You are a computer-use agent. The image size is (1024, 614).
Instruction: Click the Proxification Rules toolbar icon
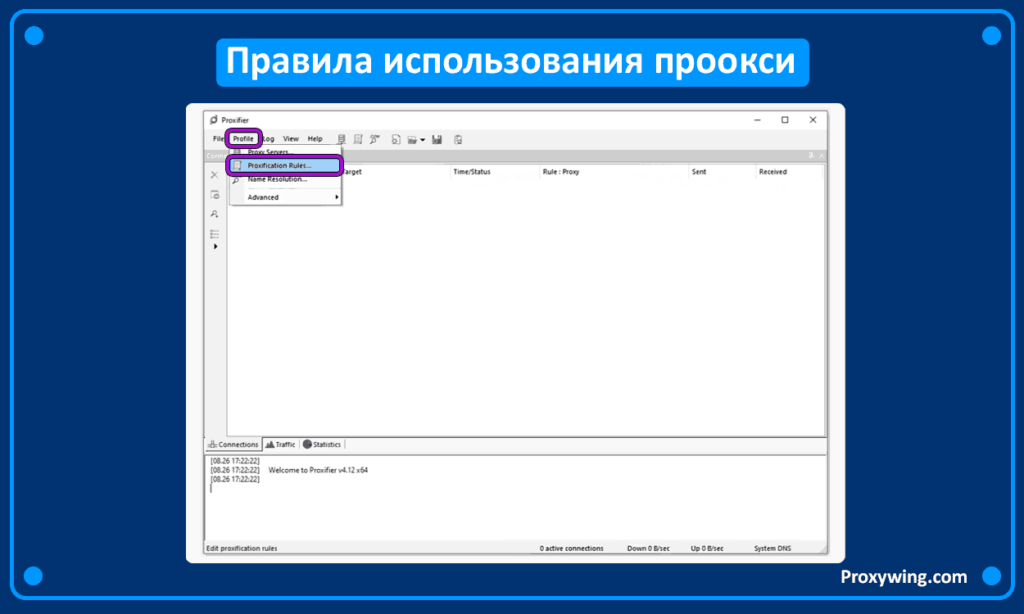click(x=358, y=139)
